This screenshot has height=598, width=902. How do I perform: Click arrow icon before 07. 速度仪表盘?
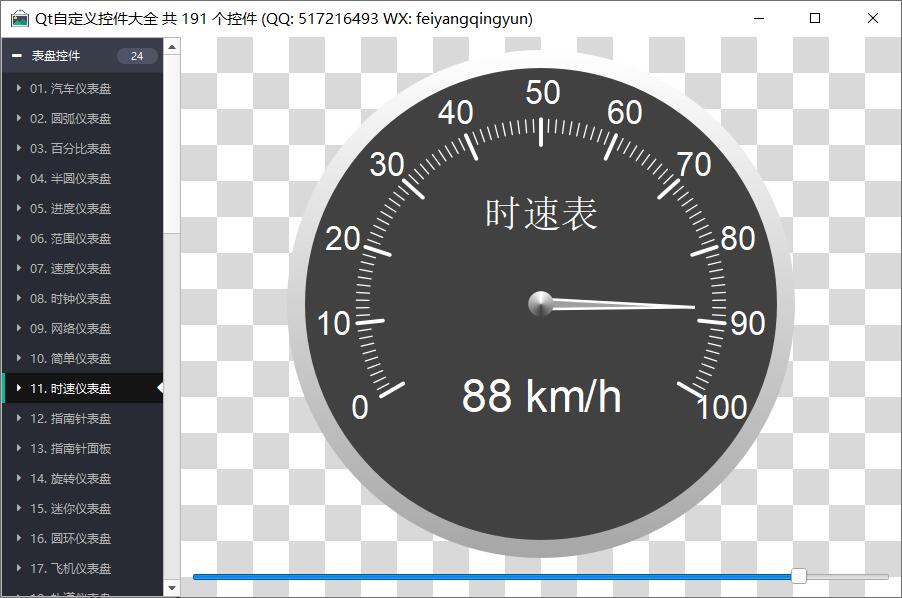[19, 268]
